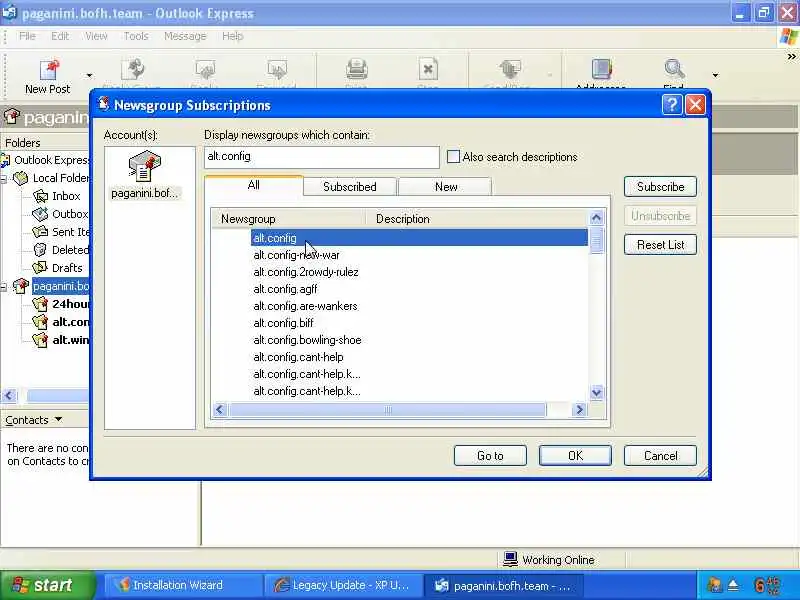Image resolution: width=800 pixels, height=600 pixels.
Task: Select alt.config.2rowdy-rulez newsgroup
Action: (x=306, y=272)
